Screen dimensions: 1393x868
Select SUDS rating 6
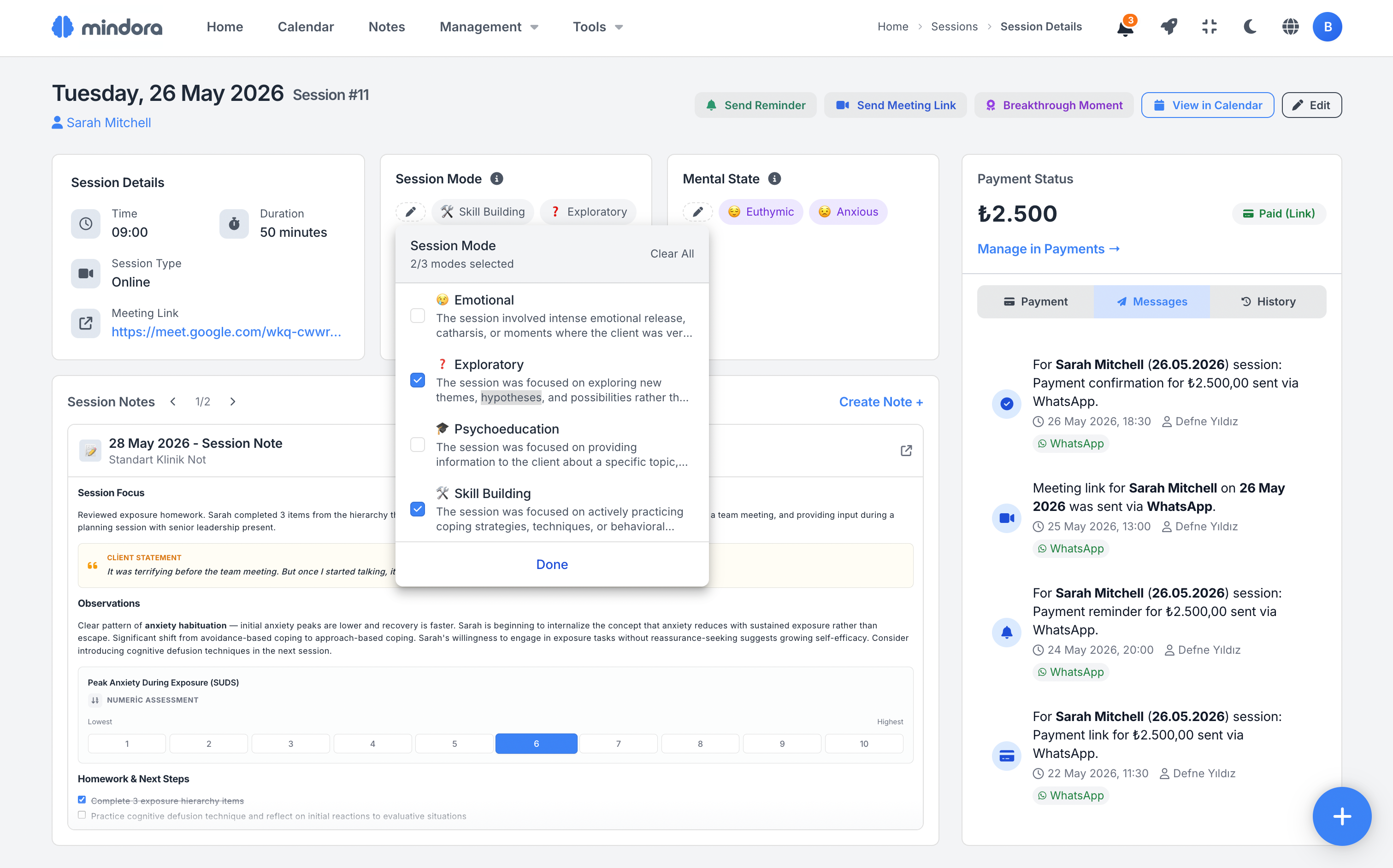(x=536, y=744)
